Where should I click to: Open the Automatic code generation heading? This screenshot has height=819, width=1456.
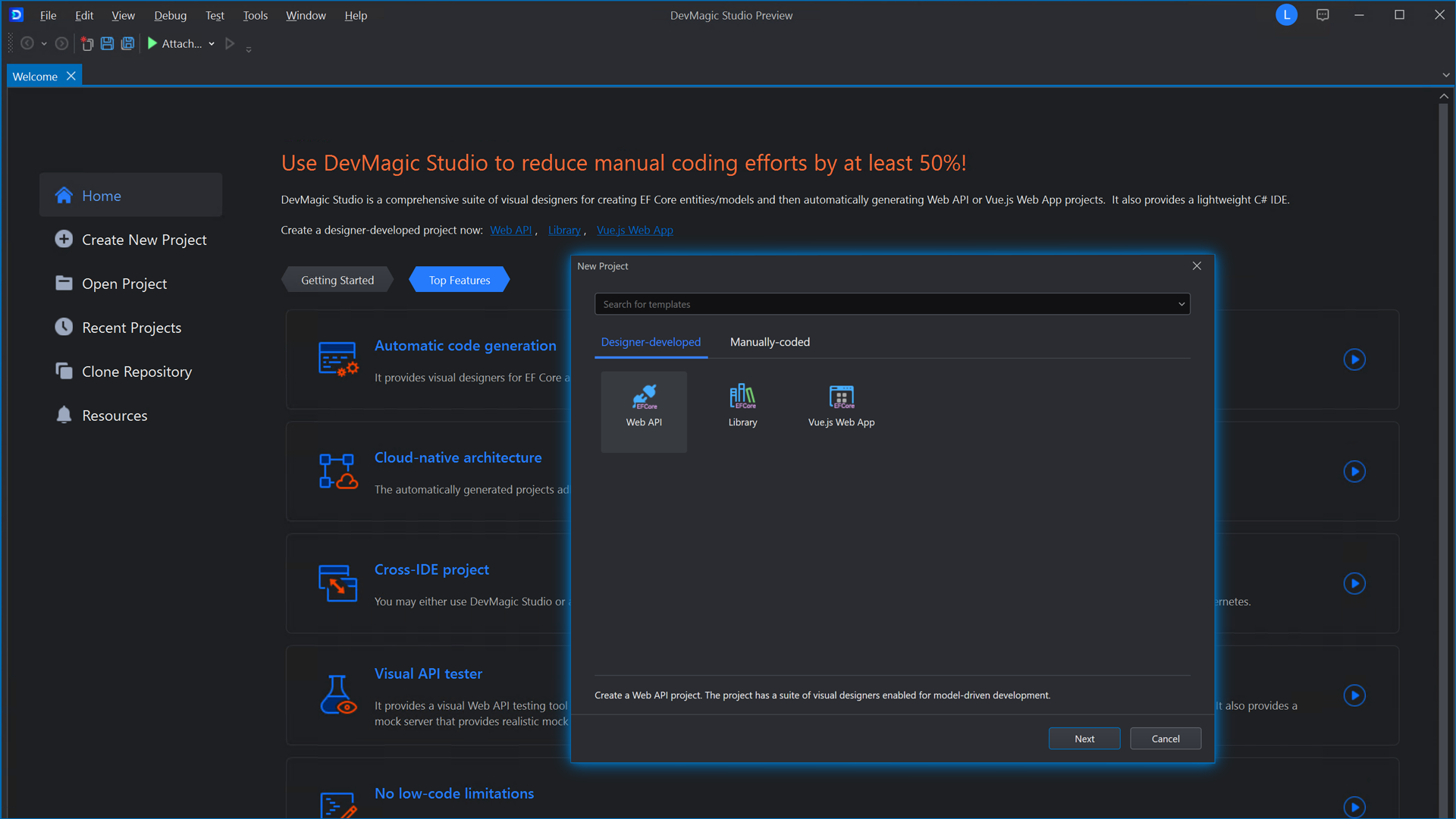click(465, 346)
